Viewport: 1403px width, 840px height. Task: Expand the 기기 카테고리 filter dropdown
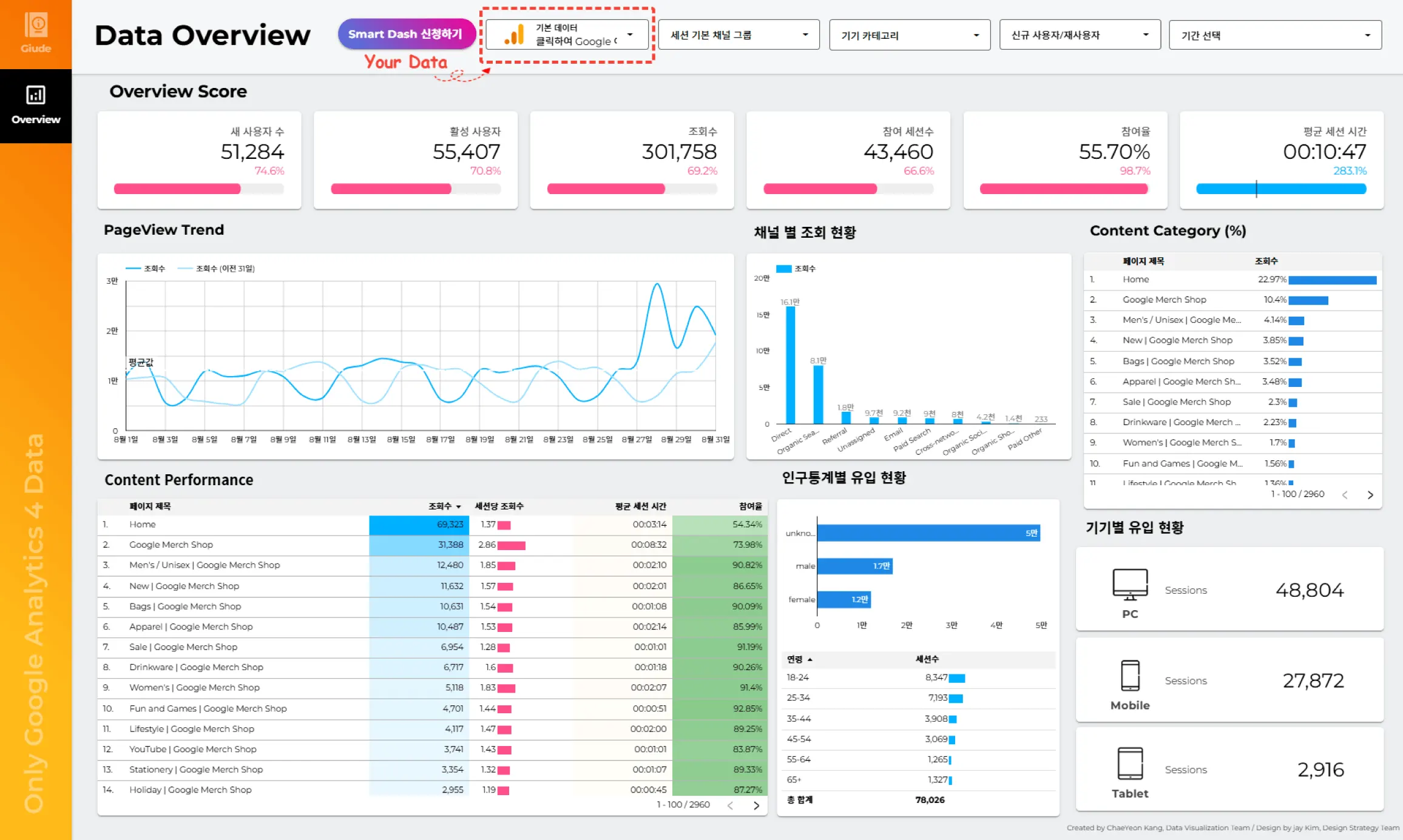[910, 35]
